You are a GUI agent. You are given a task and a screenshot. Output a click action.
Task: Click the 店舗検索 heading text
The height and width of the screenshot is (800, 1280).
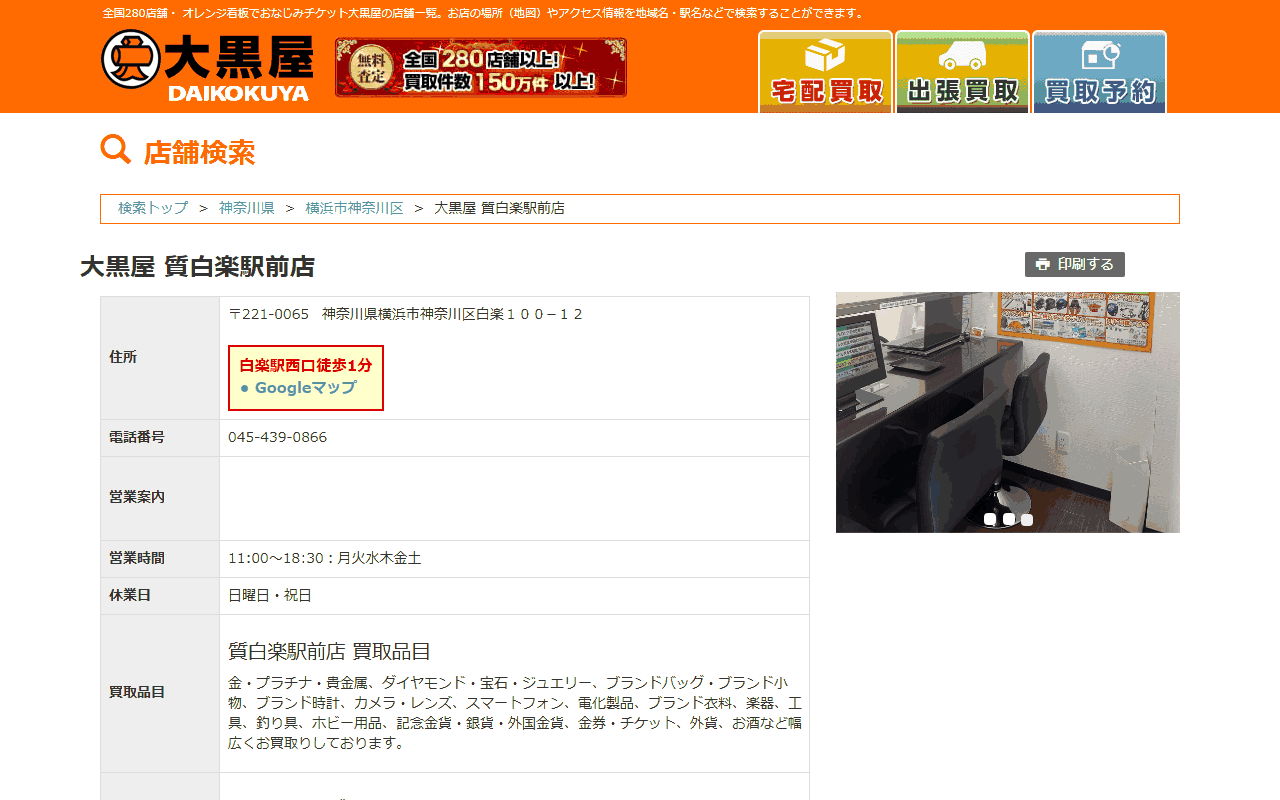coord(200,152)
